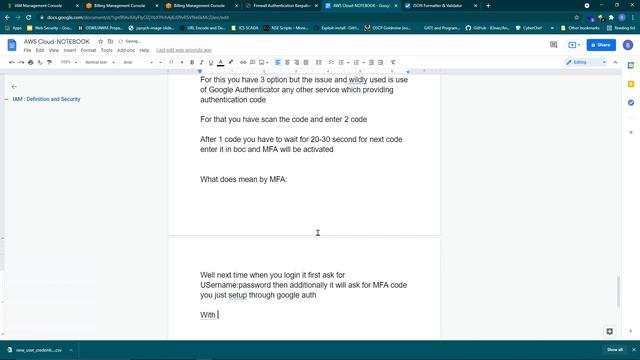Open the View menu
Screen dimensions: 640x360
[x=54, y=50]
